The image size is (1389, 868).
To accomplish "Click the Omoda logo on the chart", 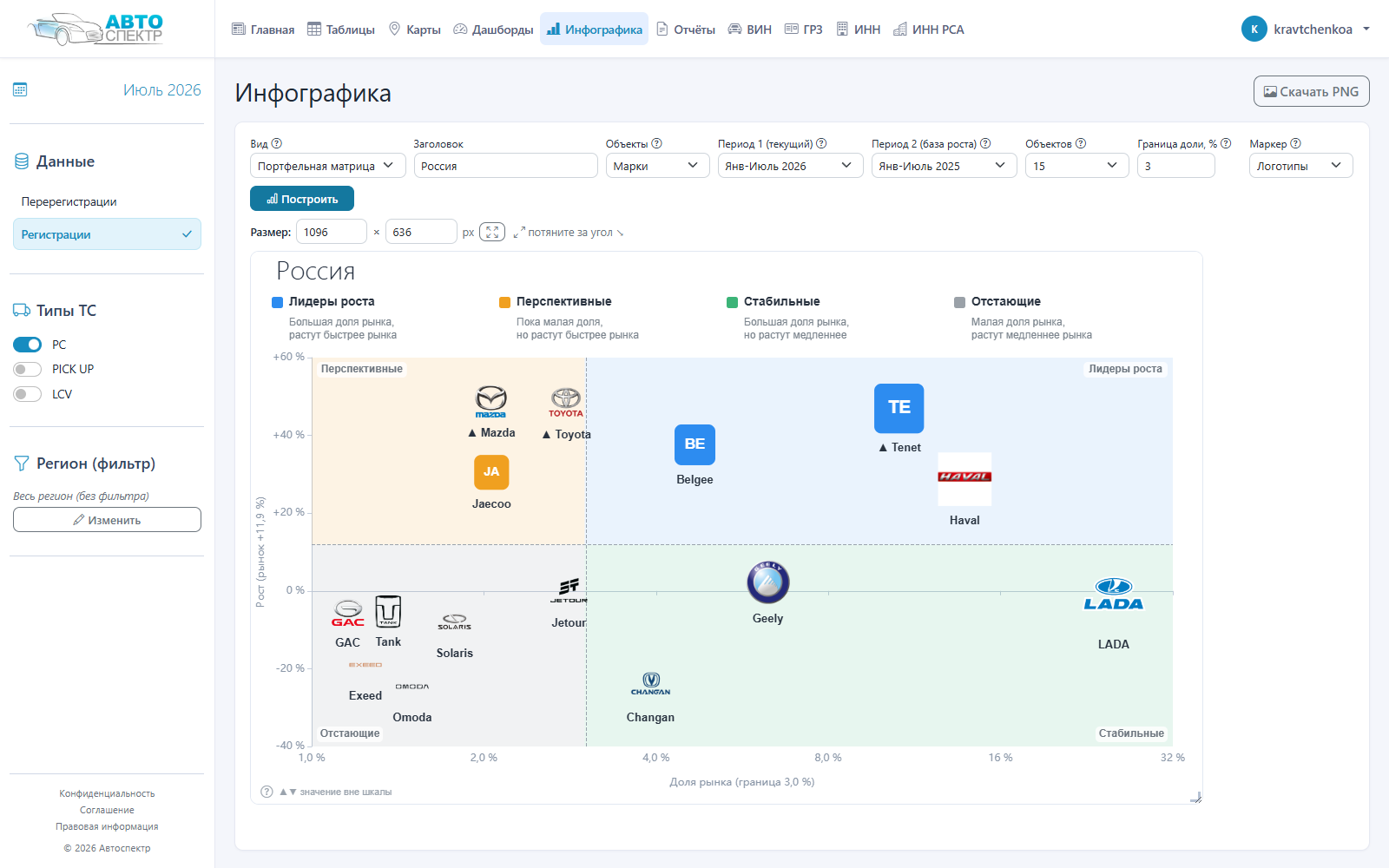I will click(x=412, y=687).
